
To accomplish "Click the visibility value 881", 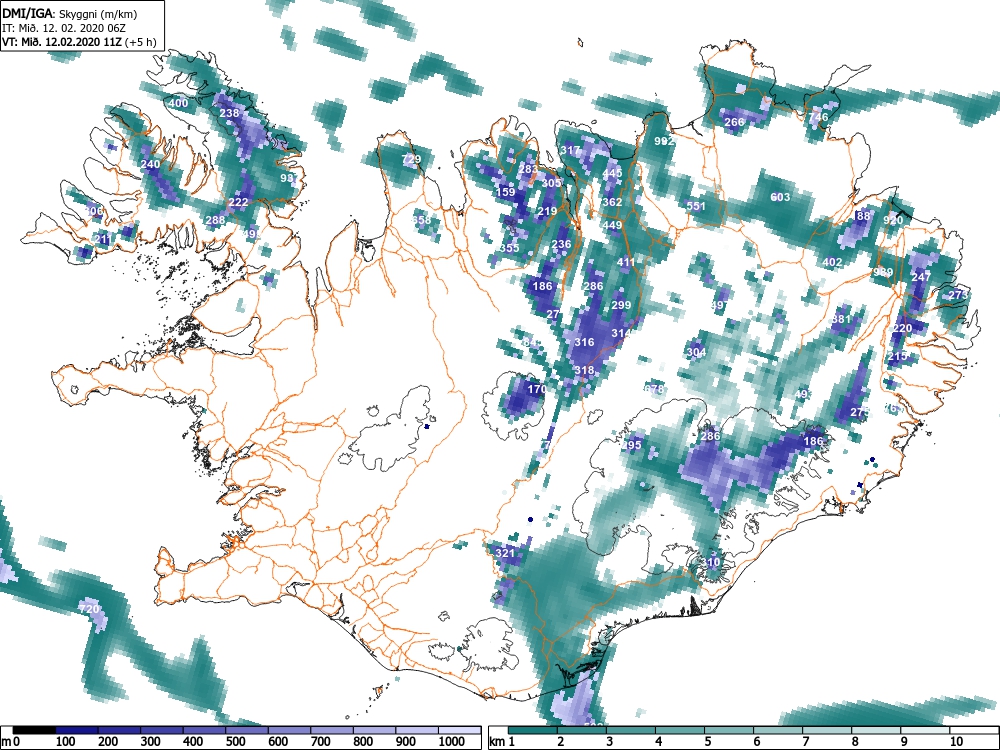I will point(841,319).
